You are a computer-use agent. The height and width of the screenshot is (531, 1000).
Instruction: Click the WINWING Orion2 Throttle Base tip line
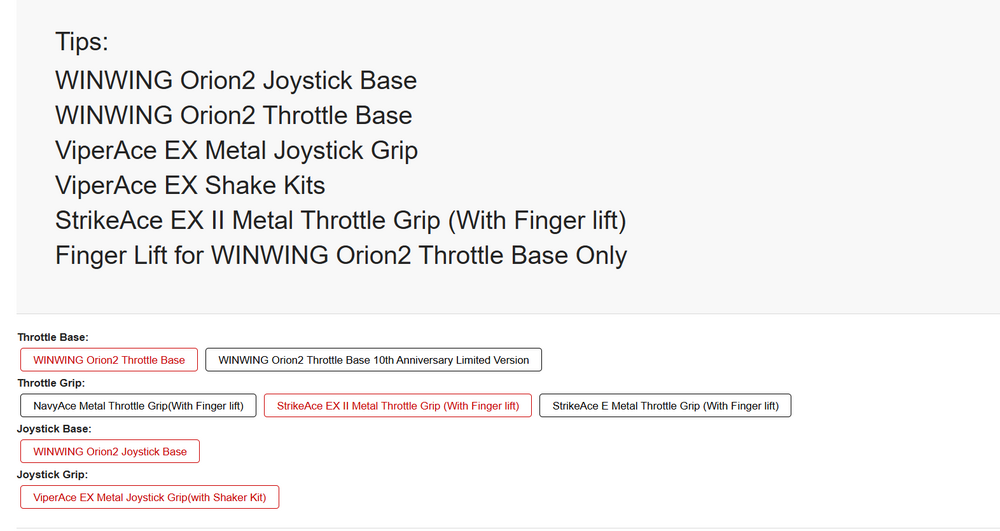[233, 115]
